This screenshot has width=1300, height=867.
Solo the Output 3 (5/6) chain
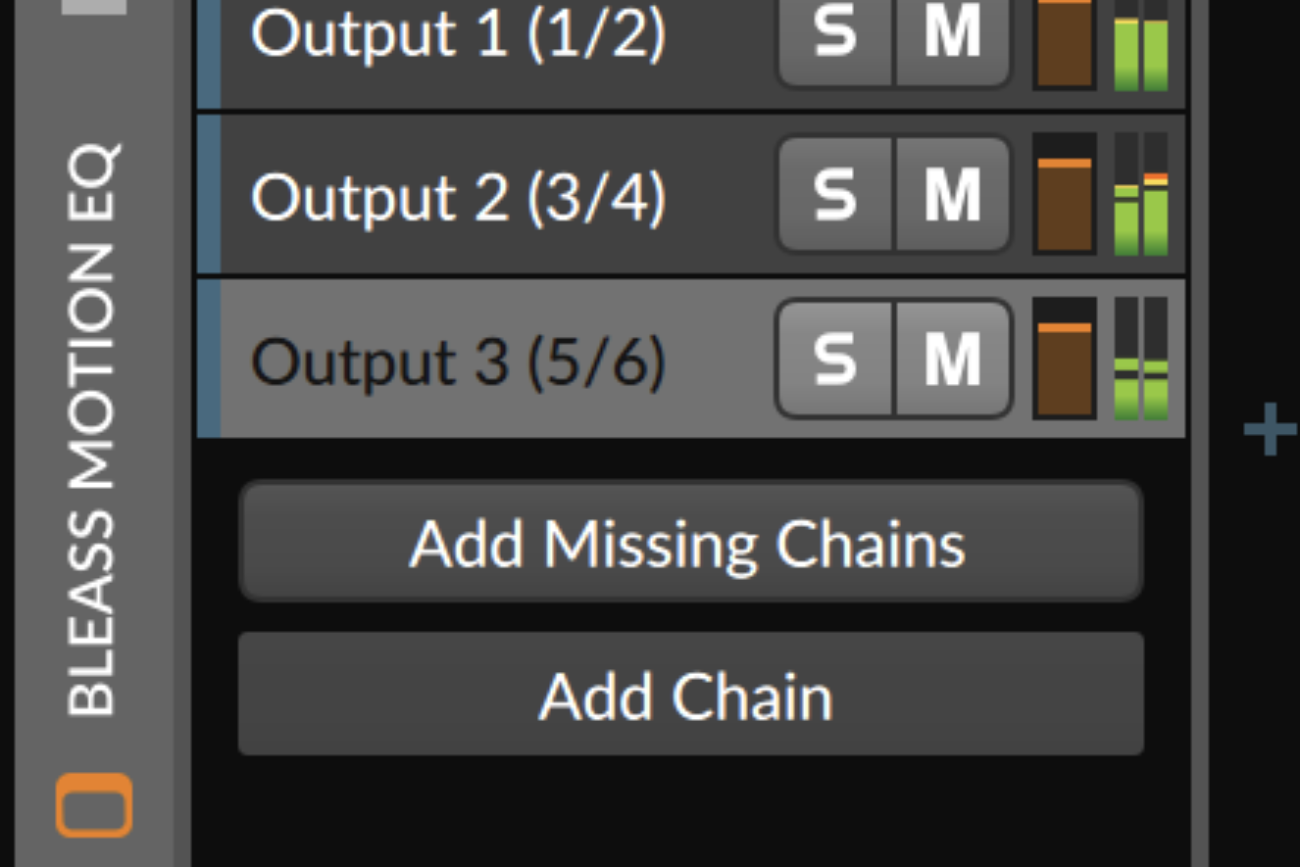point(835,358)
